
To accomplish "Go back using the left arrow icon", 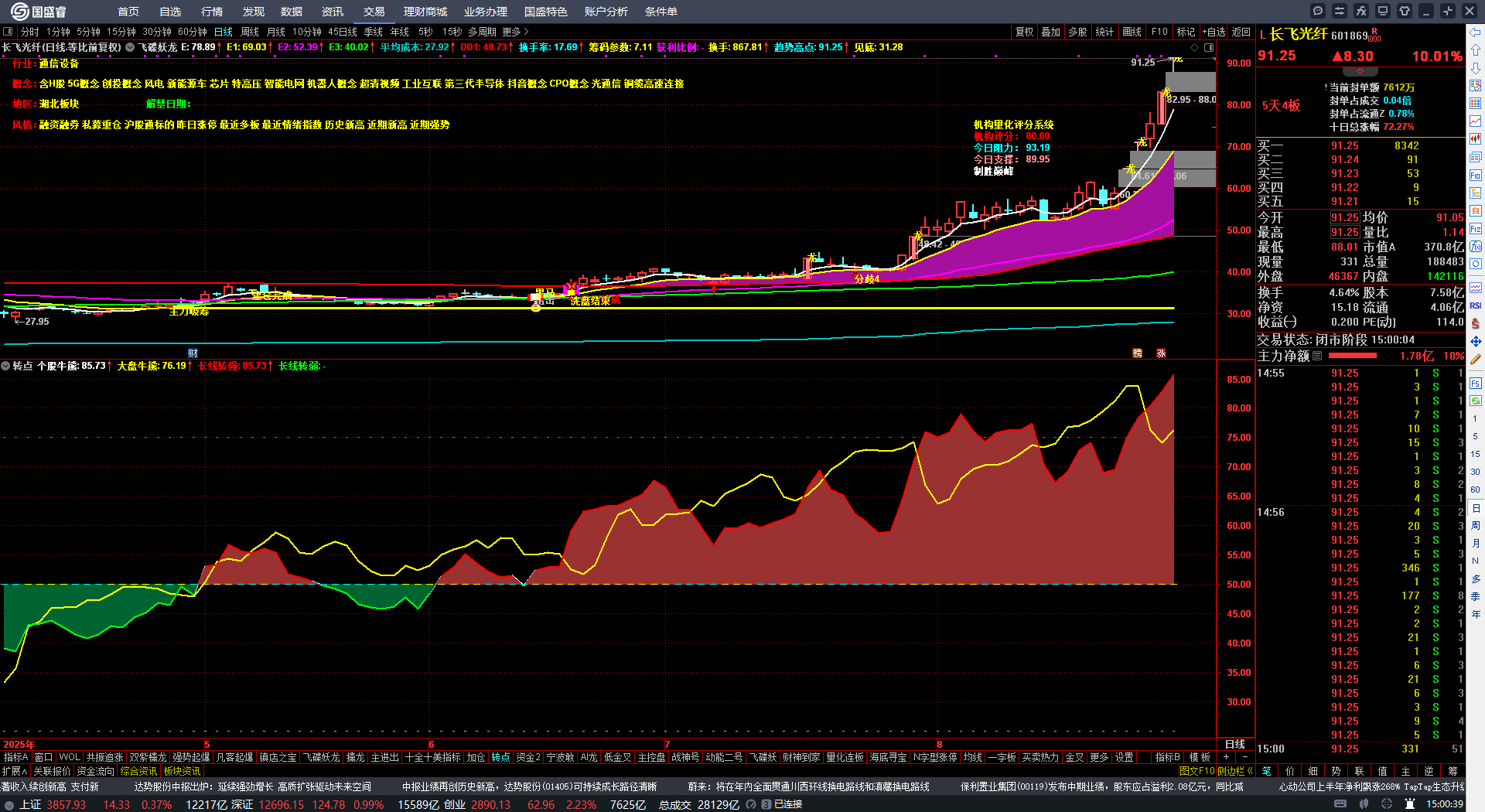I will [1476, 32].
